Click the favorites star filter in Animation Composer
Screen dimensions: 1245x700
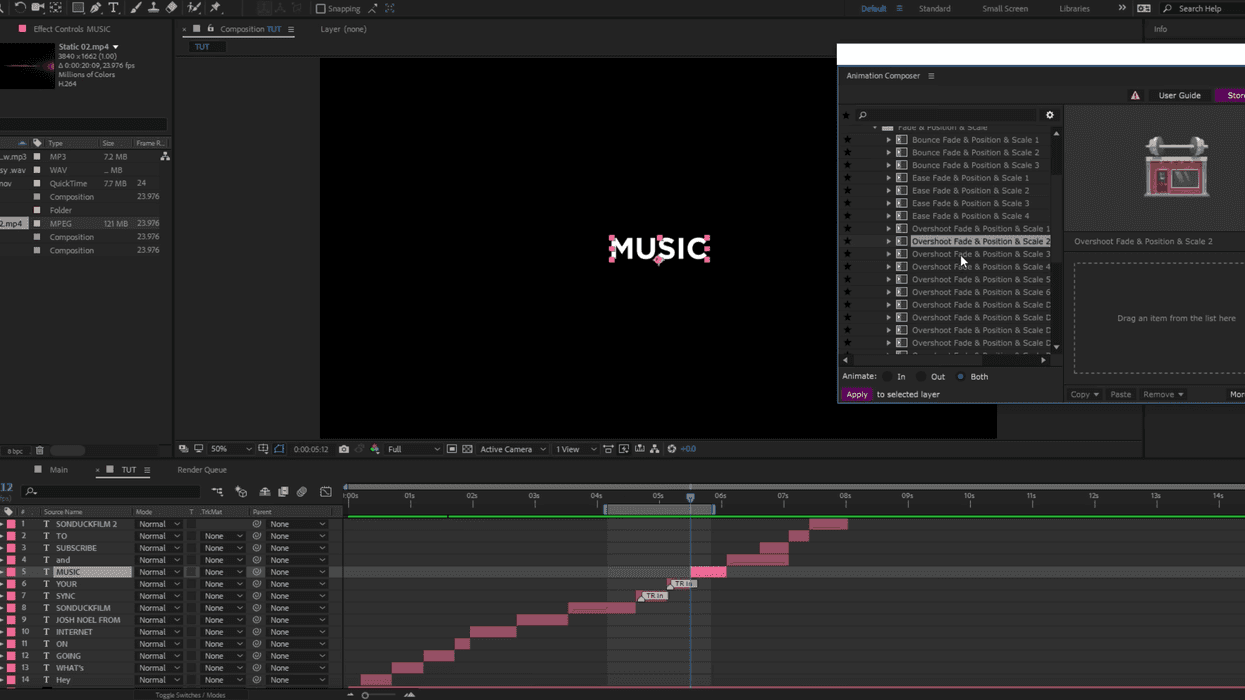846,115
